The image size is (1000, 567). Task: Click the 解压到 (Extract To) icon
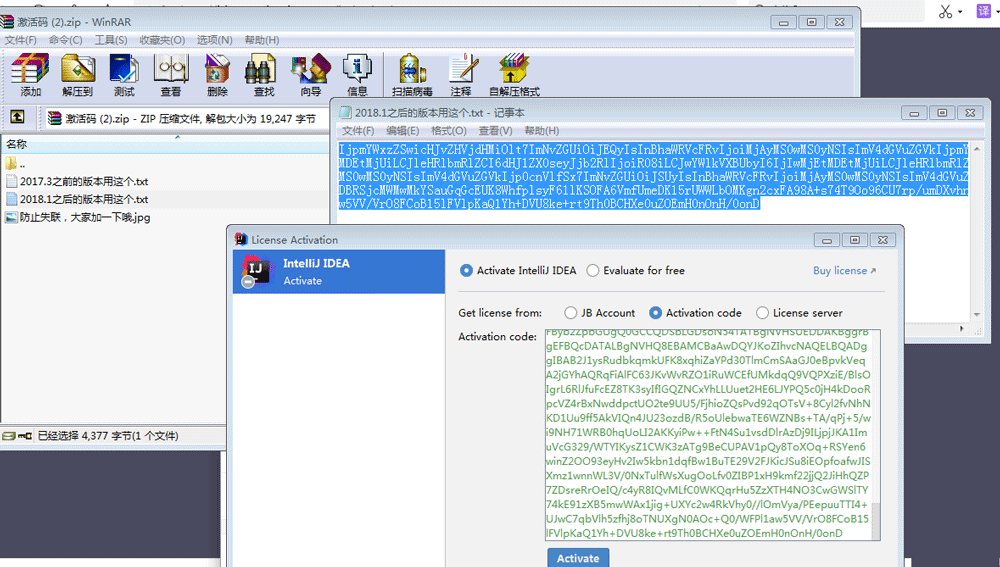[77, 75]
